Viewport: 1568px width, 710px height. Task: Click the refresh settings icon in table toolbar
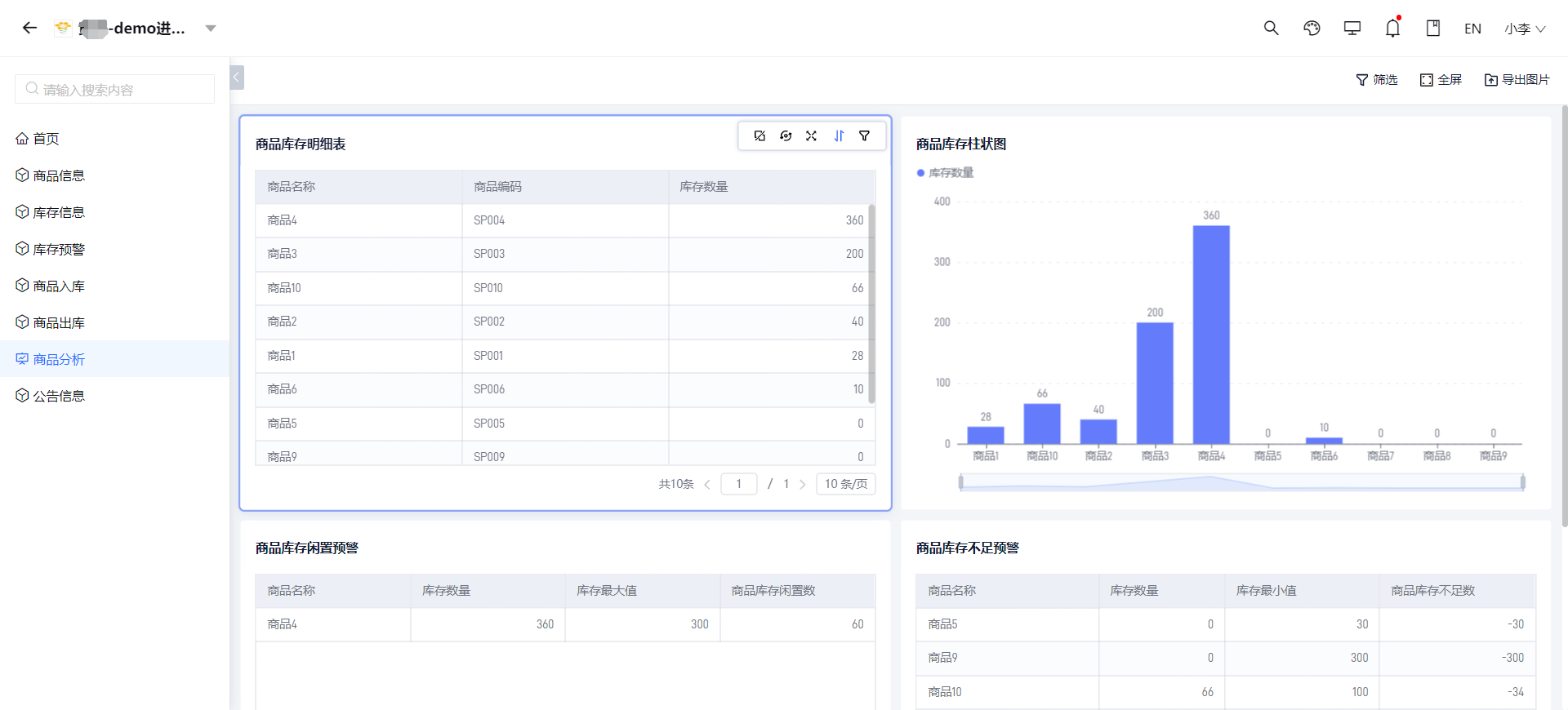click(786, 136)
